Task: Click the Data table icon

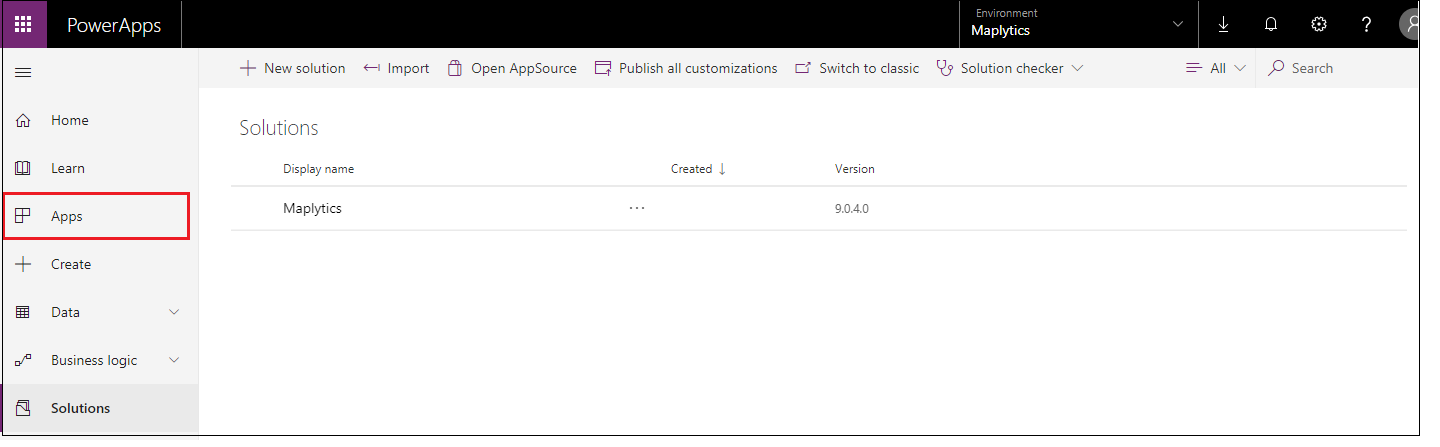Action: 23,312
